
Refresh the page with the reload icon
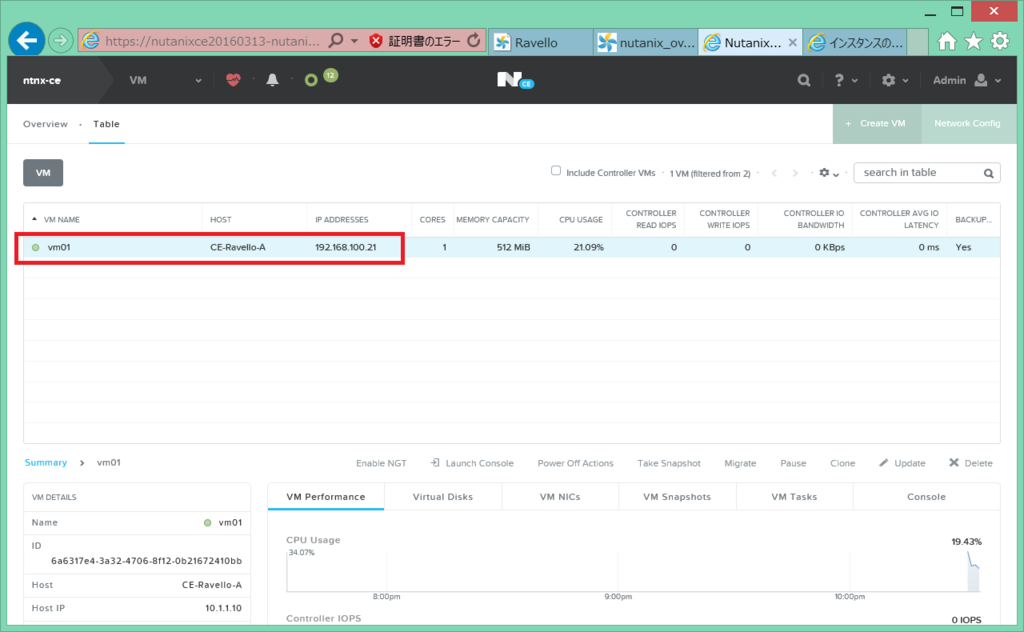coord(473,40)
